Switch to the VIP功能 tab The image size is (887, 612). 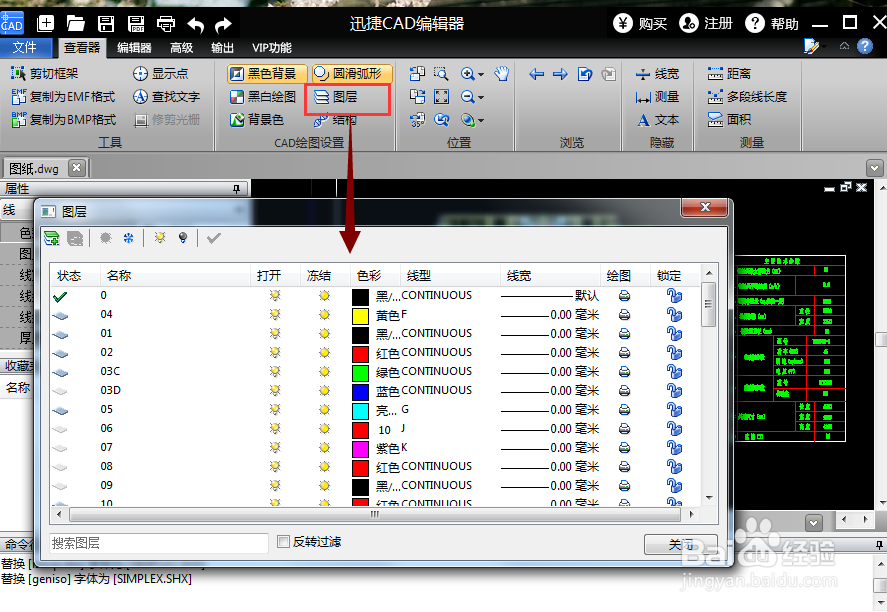[272, 48]
